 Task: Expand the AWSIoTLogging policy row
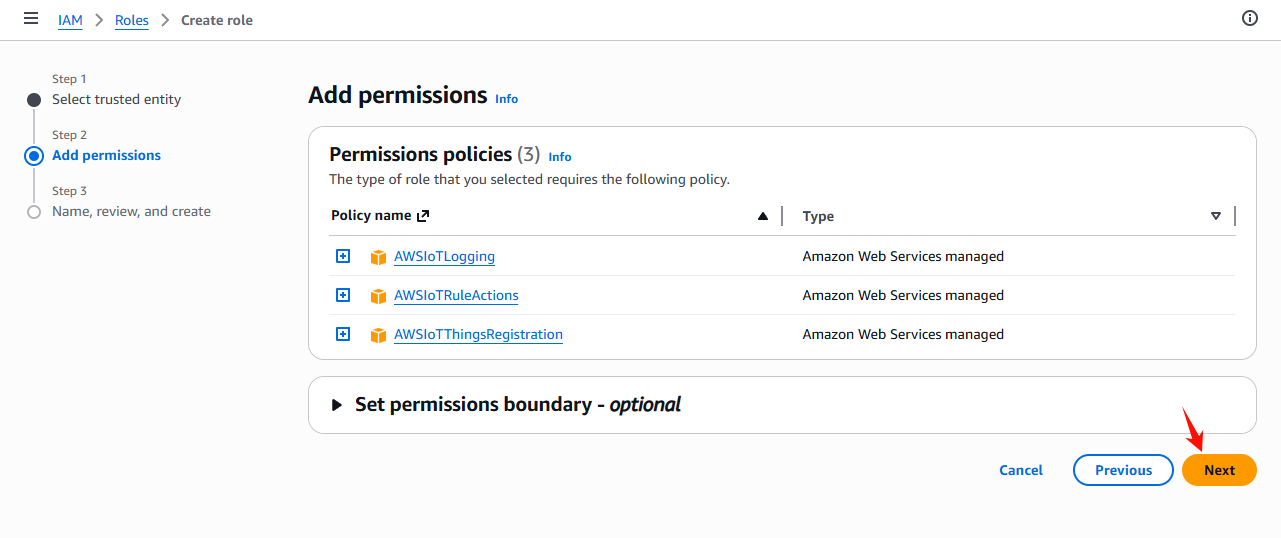click(x=343, y=256)
